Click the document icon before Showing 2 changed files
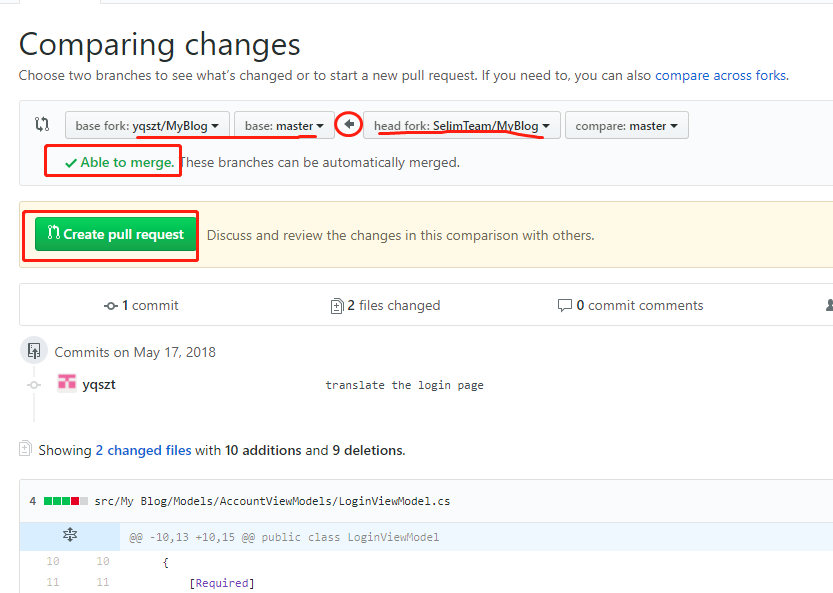 [28, 449]
